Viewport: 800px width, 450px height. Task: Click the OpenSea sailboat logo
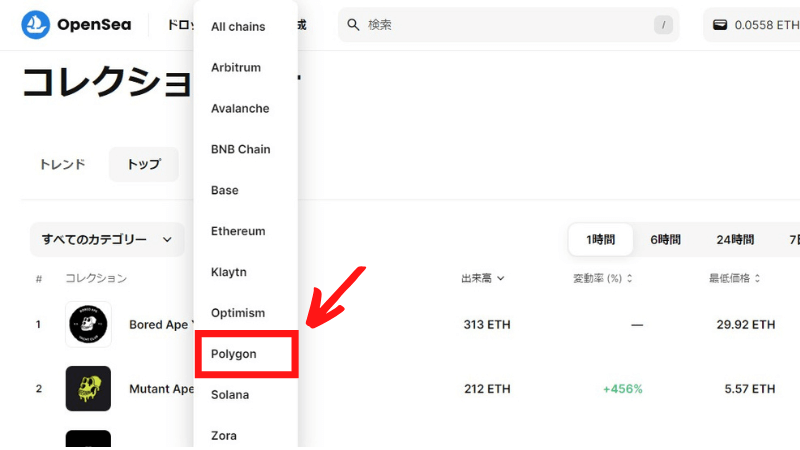click(x=36, y=24)
